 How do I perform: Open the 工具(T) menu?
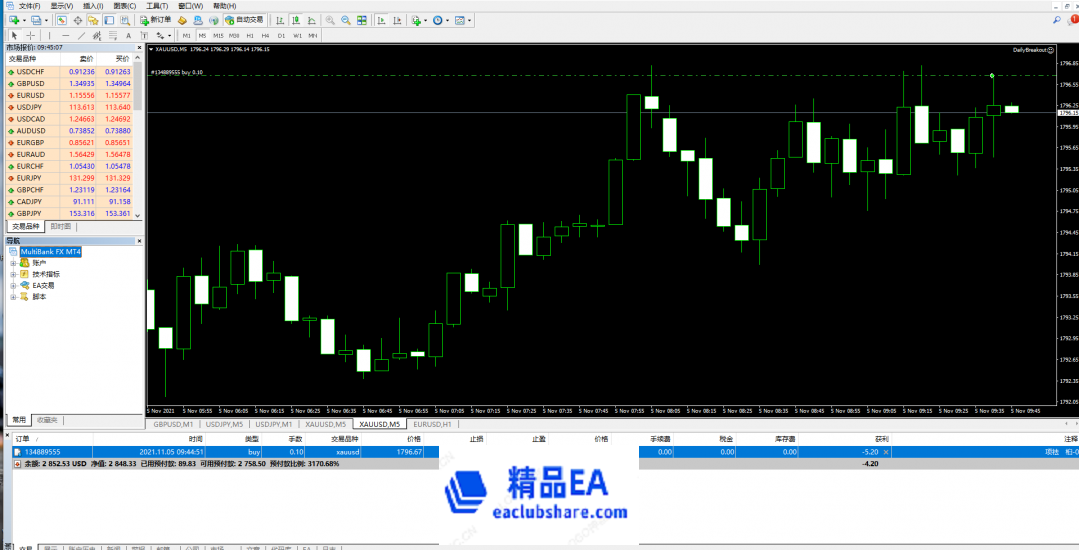pyautogui.click(x=157, y=6)
